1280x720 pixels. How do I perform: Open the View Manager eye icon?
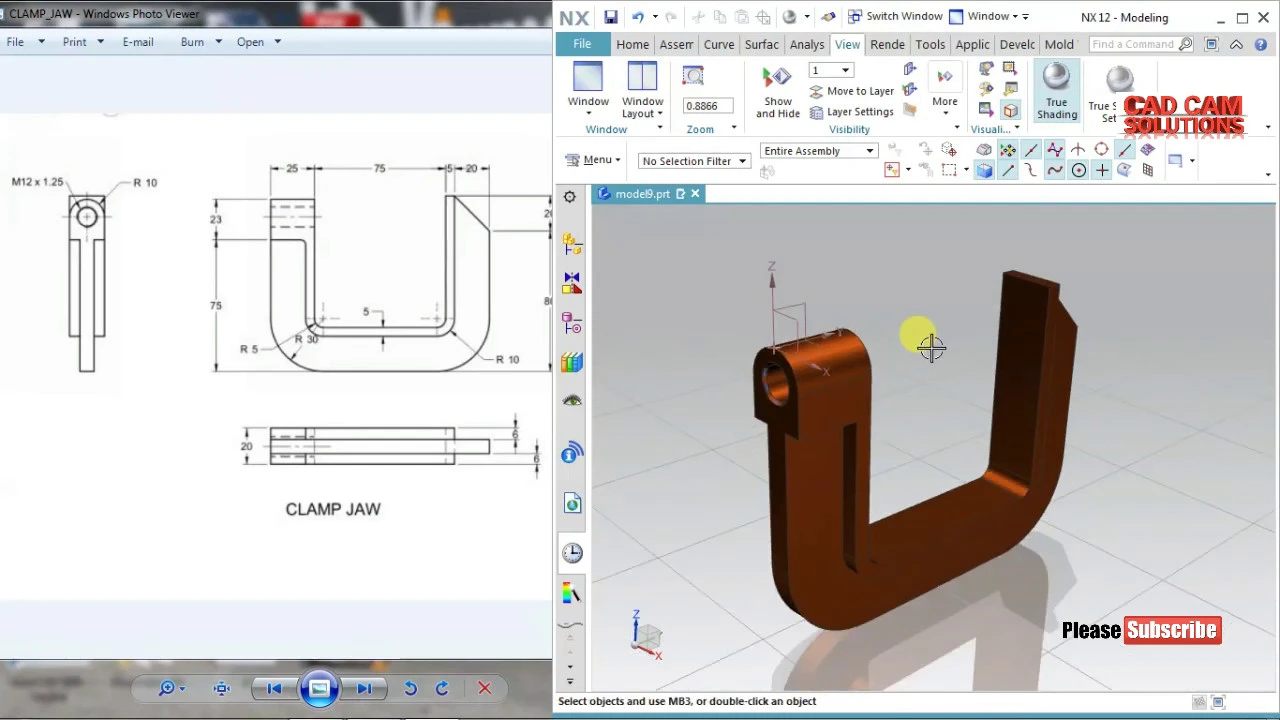[x=572, y=401]
